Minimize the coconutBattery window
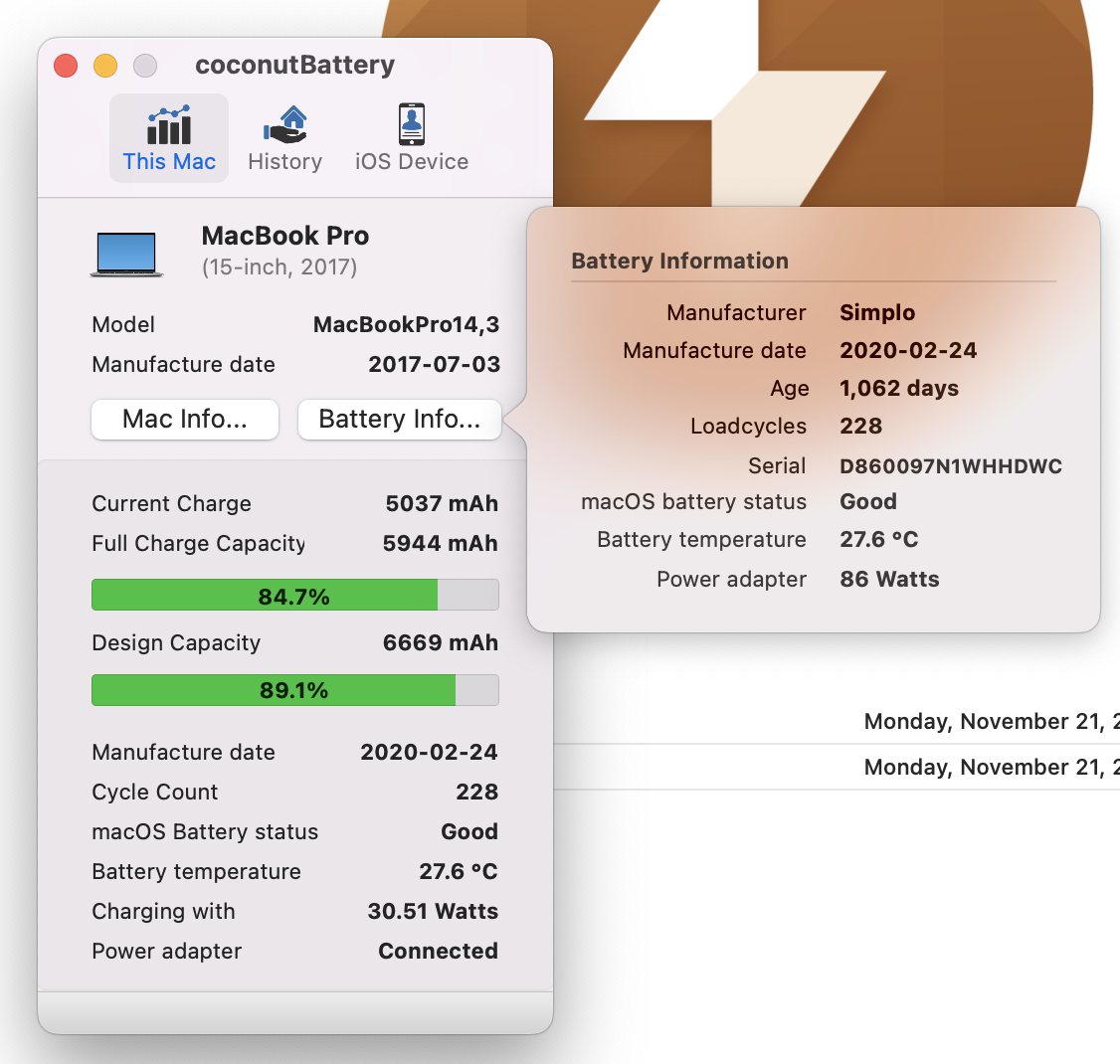 105,66
